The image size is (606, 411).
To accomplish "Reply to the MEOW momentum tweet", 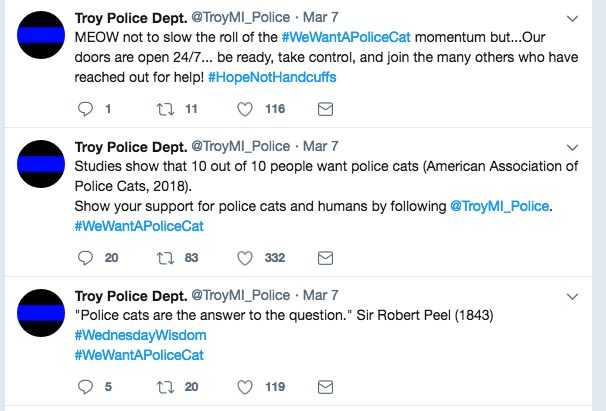I will (85, 109).
